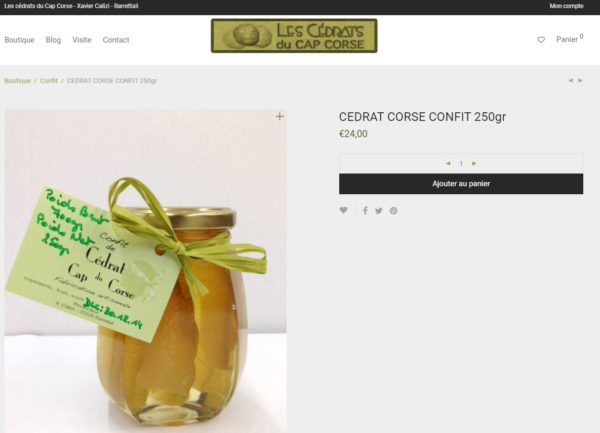Share product on Facebook
600x433 pixels.
pos(365,210)
